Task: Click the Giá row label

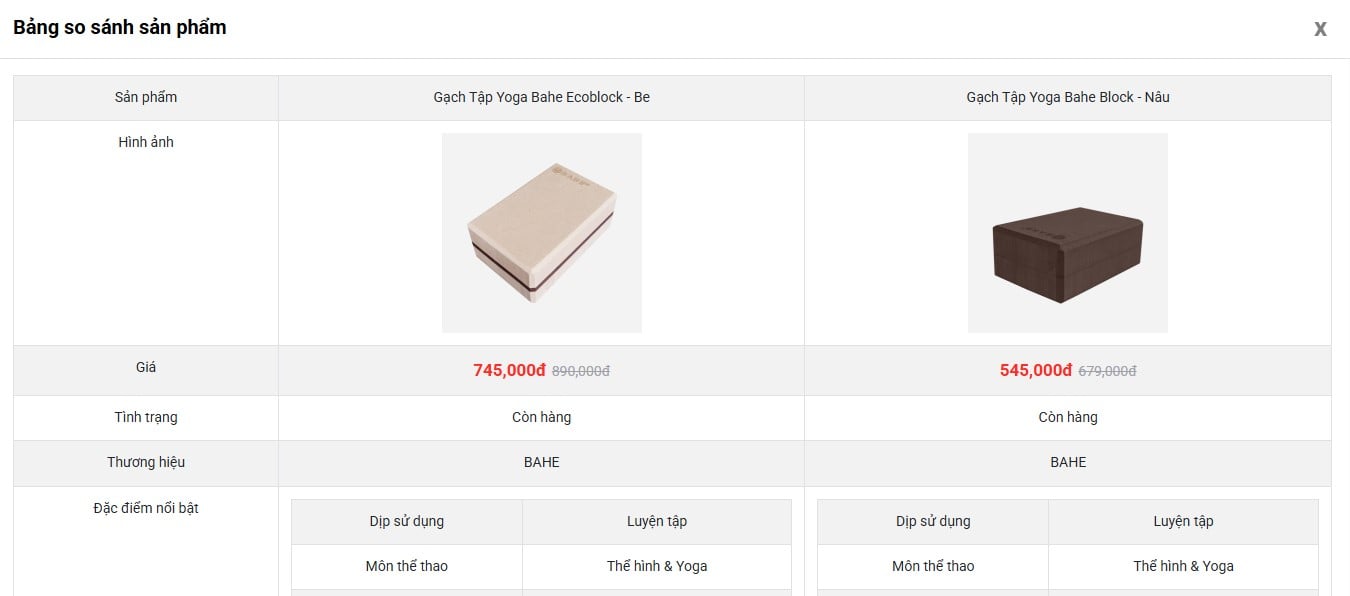Action: point(146,367)
